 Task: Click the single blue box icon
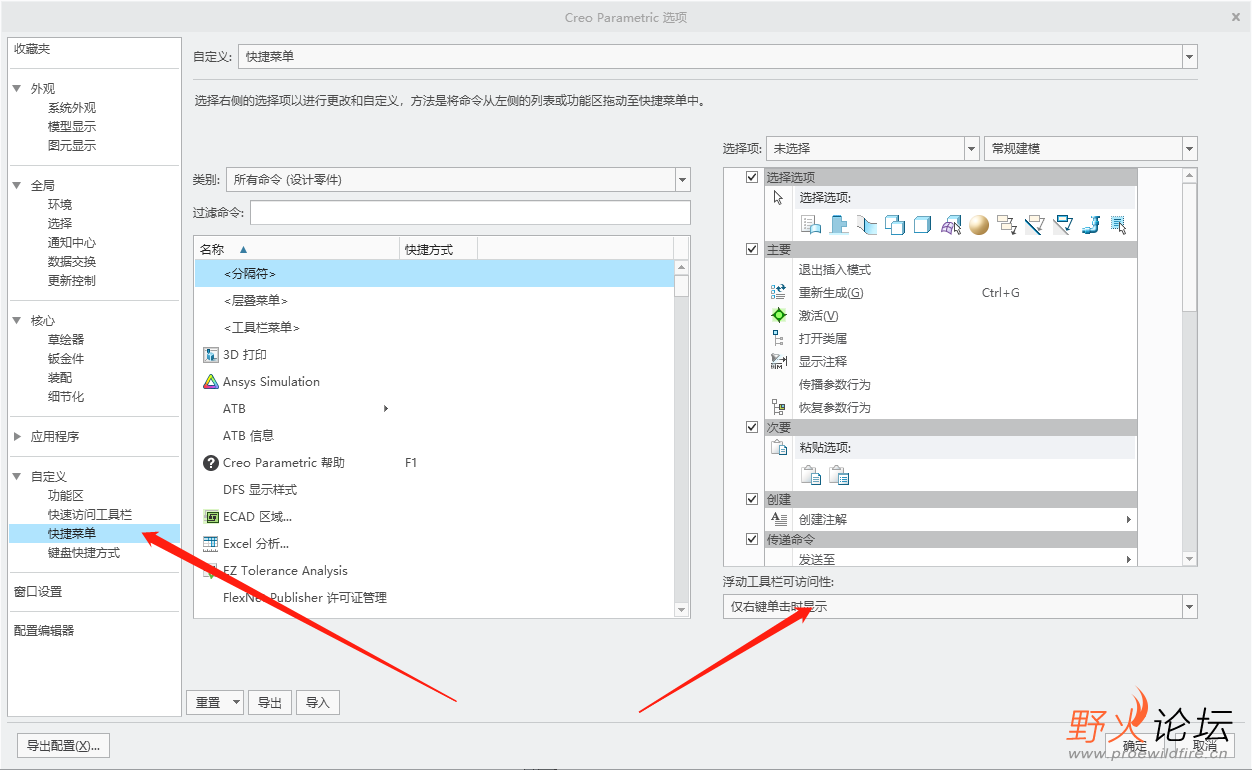(x=923, y=225)
